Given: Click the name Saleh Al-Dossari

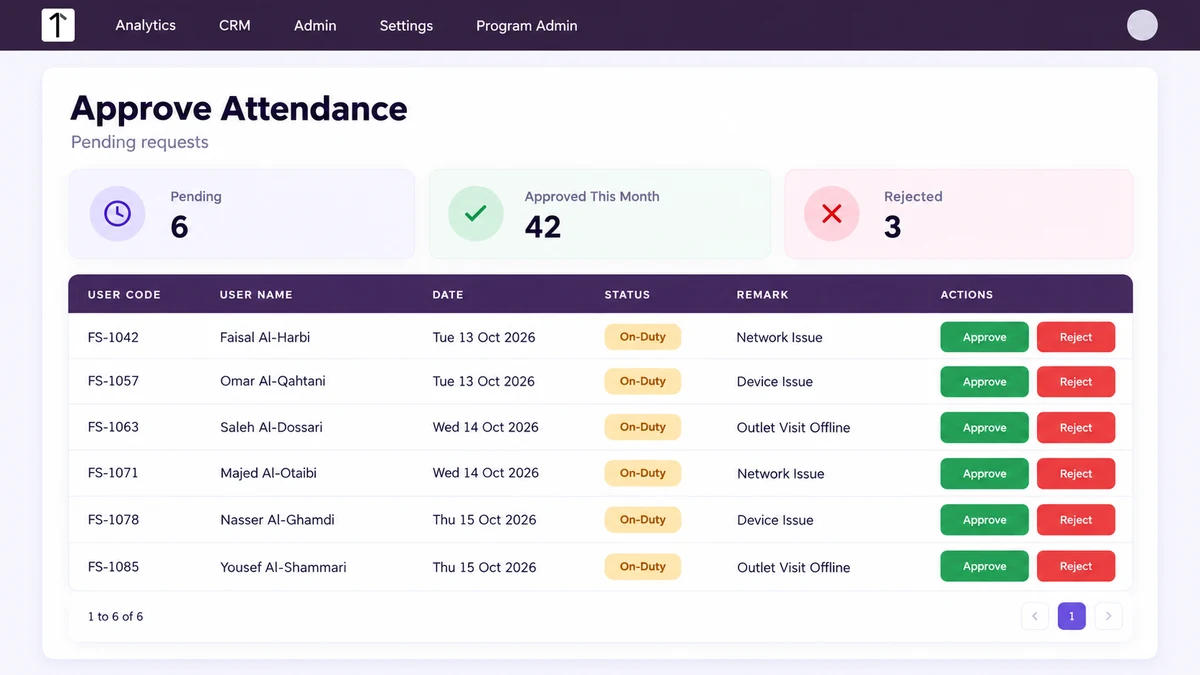Looking at the screenshot, I should [x=271, y=427].
